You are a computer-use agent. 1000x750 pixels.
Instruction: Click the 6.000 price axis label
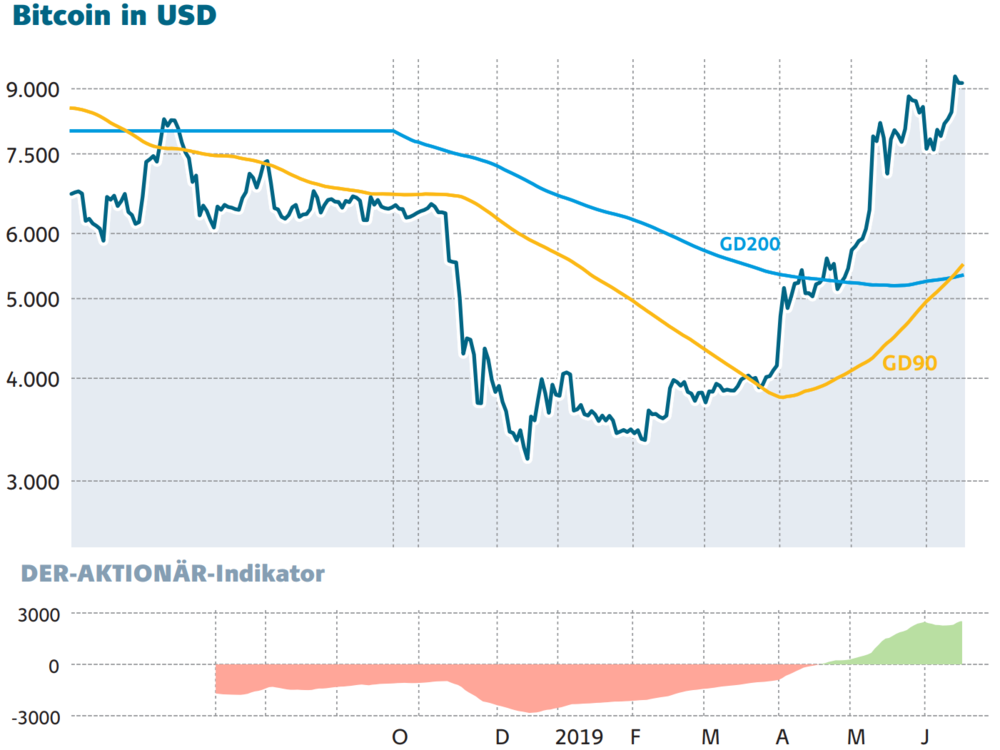(33, 234)
